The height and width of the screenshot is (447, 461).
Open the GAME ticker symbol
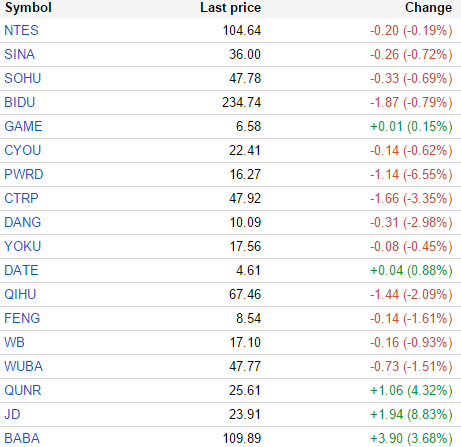tap(23, 126)
